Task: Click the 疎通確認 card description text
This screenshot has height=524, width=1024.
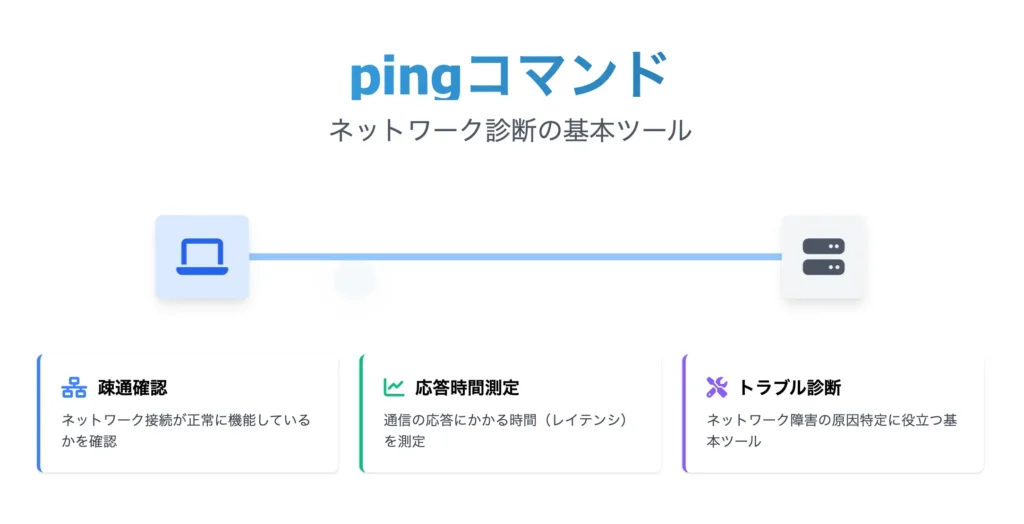Action: (186, 431)
